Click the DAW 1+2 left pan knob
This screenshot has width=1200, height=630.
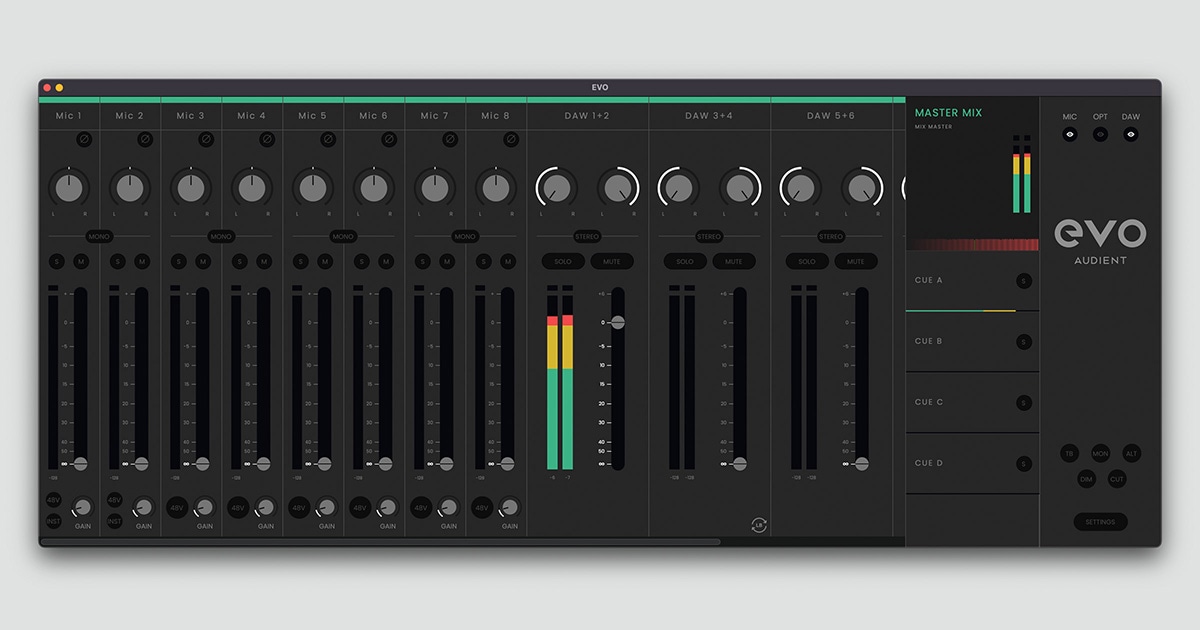(x=557, y=187)
